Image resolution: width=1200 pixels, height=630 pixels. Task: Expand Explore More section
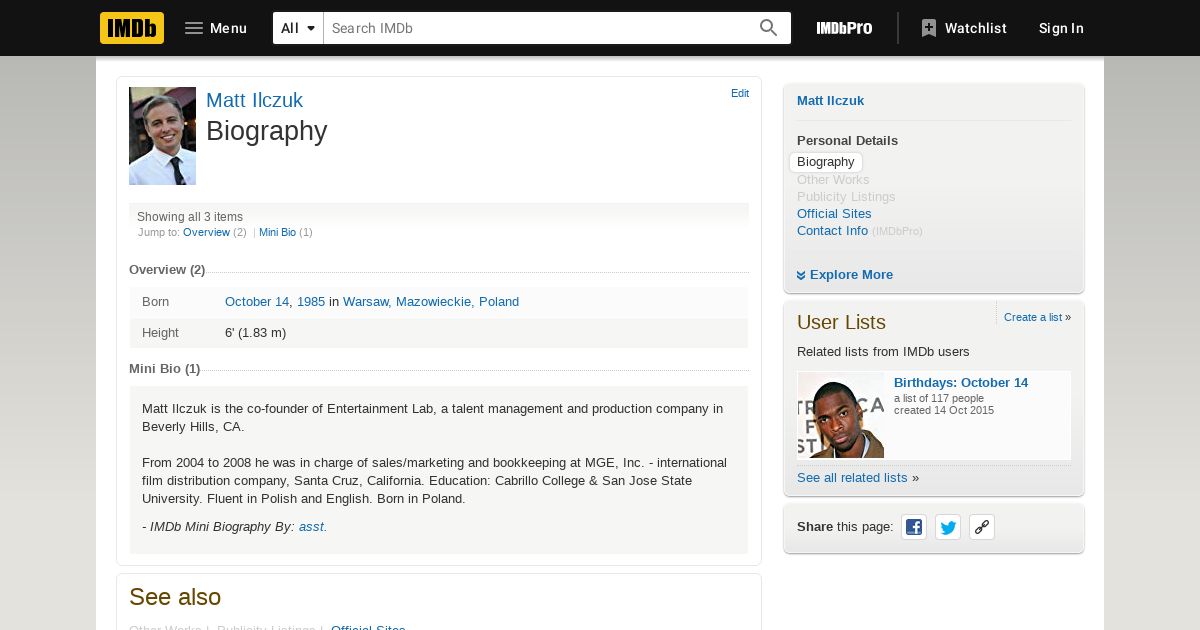coord(845,274)
